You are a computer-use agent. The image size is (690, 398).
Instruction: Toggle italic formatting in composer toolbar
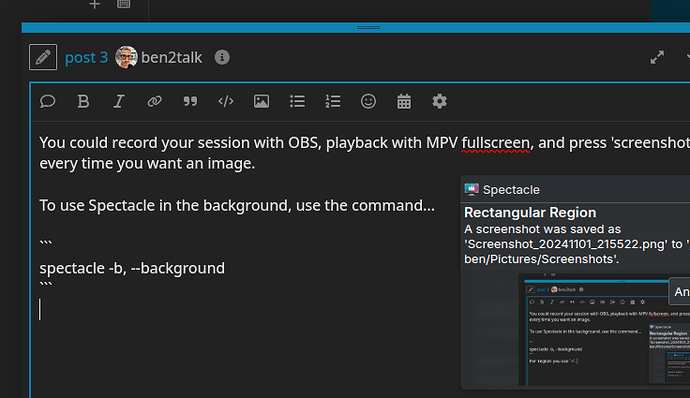(119, 102)
